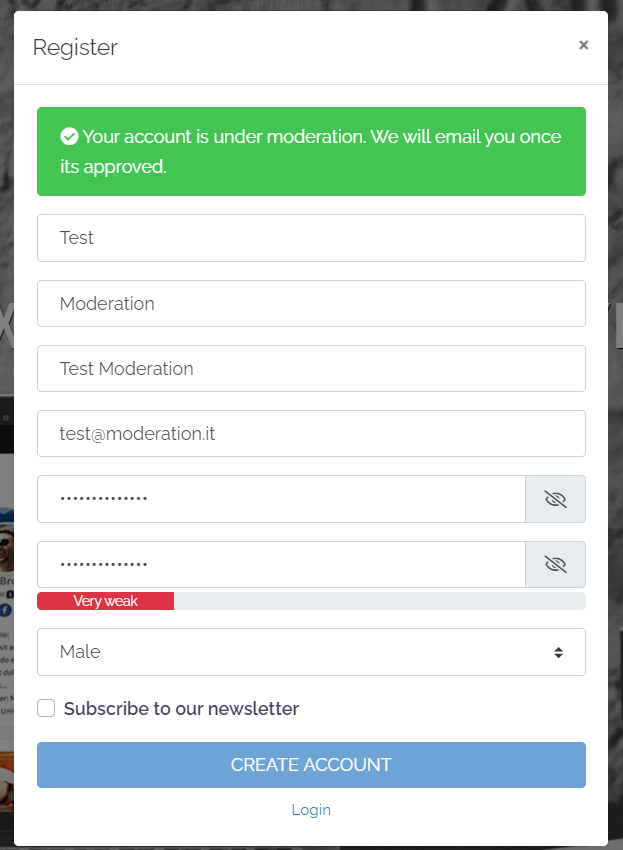Click the Register dialog title
This screenshot has height=850, width=623.
pyautogui.click(x=75, y=47)
